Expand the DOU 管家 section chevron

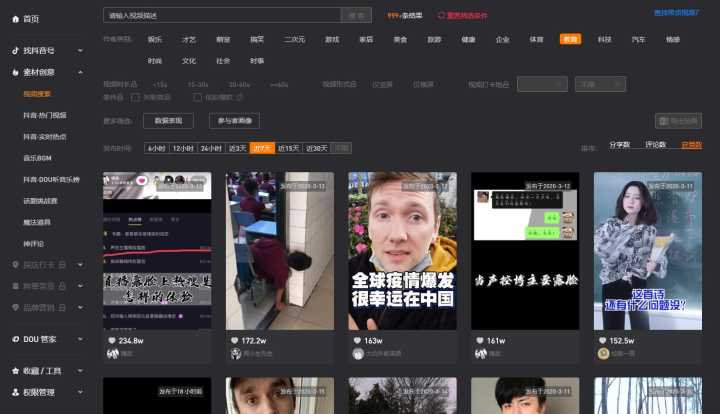80,339
